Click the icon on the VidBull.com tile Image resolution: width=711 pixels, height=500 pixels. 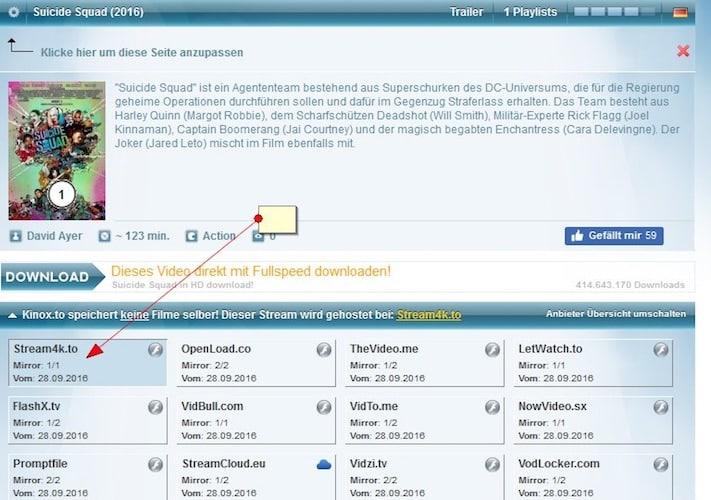click(323, 407)
